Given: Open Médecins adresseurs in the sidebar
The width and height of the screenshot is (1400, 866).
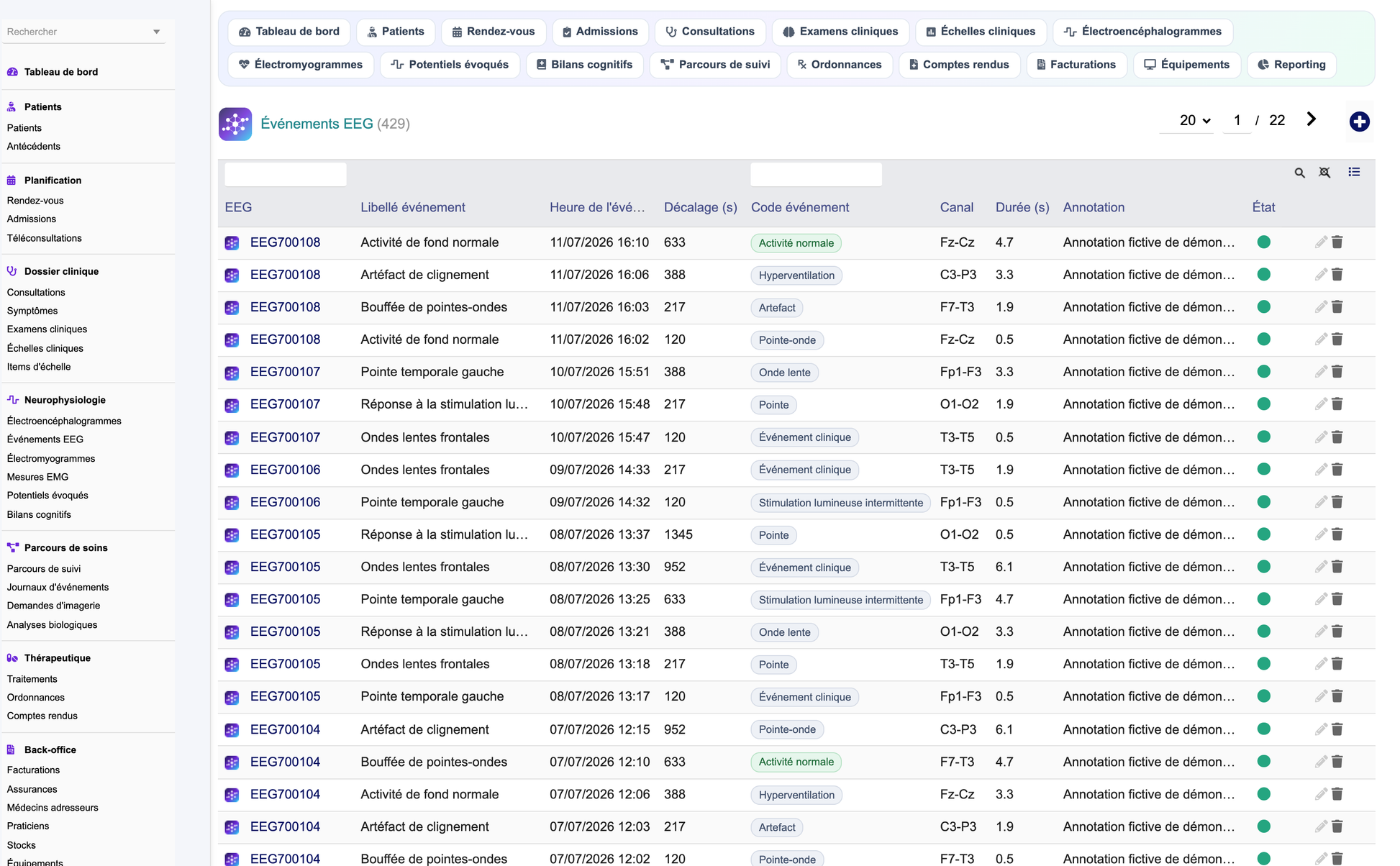Looking at the screenshot, I should pos(53,808).
